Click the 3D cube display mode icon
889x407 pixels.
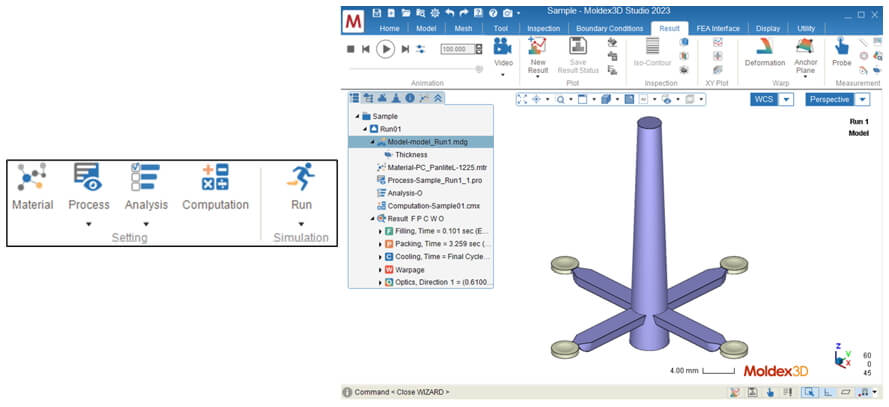coord(606,99)
